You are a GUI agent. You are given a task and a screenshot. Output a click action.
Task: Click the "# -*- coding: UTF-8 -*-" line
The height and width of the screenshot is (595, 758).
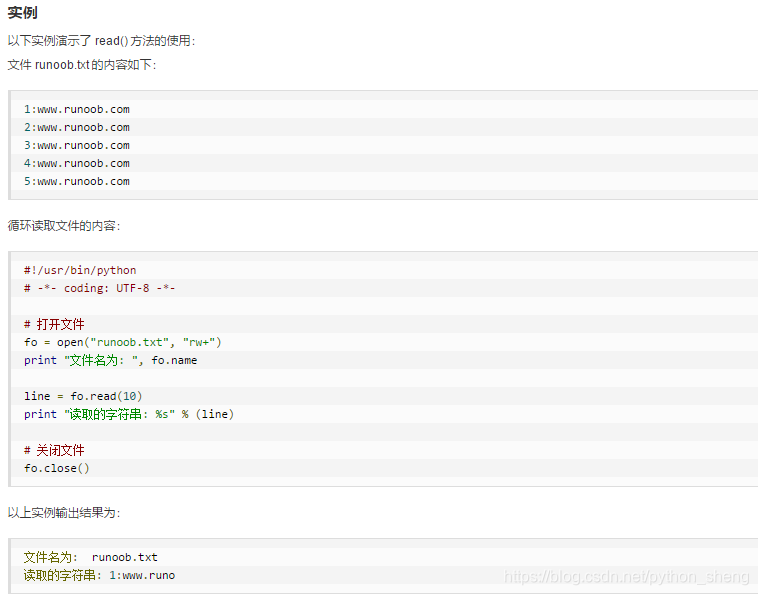100,288
